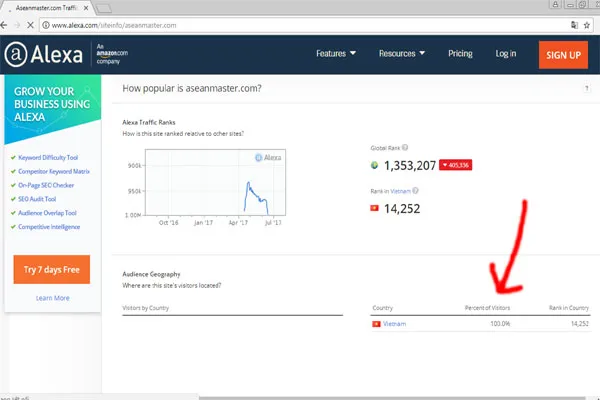Click the globe icon next to 1,353,207
The width and height of the screenshot is (600, 400).
(x=374, y=165)
